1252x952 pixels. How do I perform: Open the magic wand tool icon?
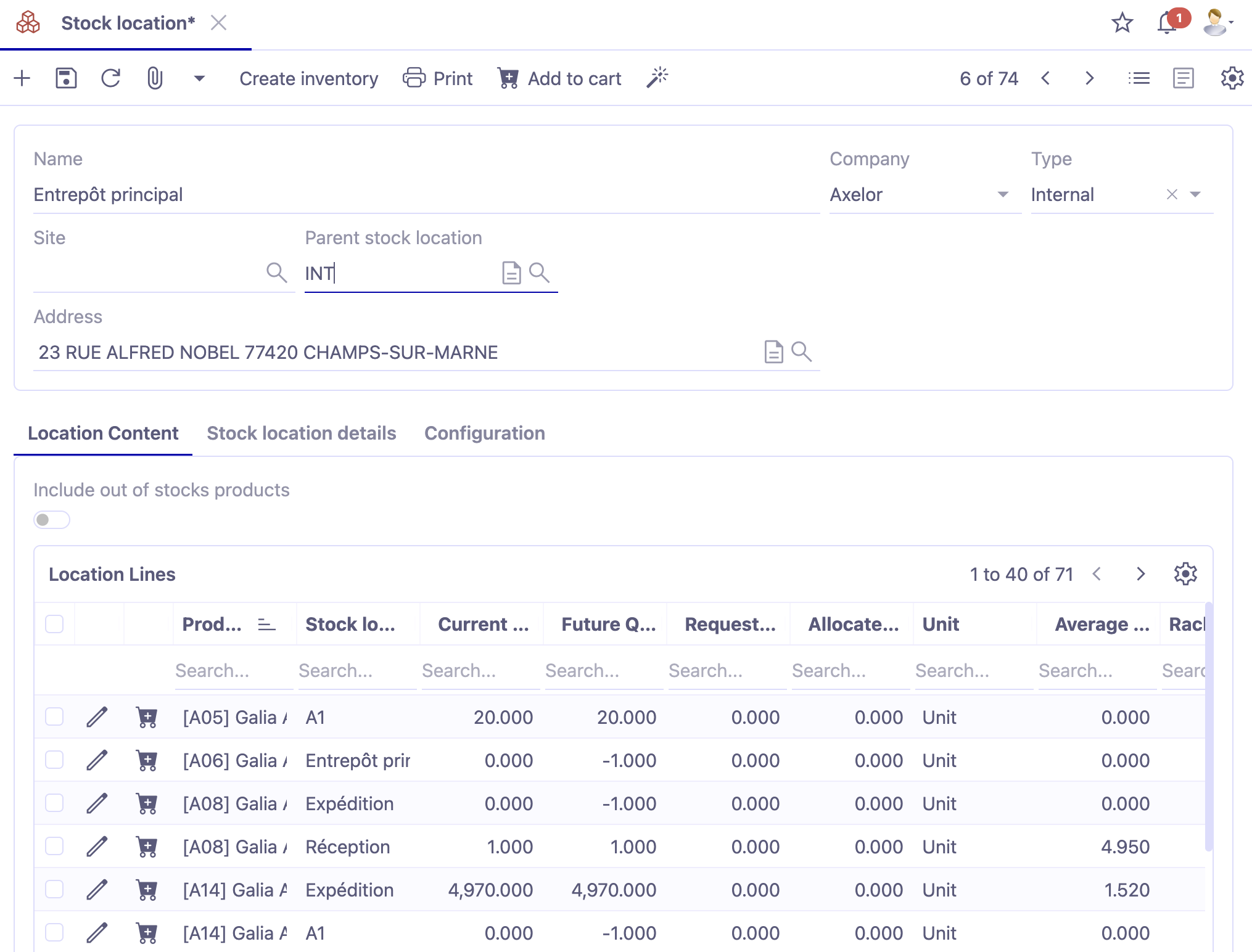pyautogui.click(x=657, y=78)
